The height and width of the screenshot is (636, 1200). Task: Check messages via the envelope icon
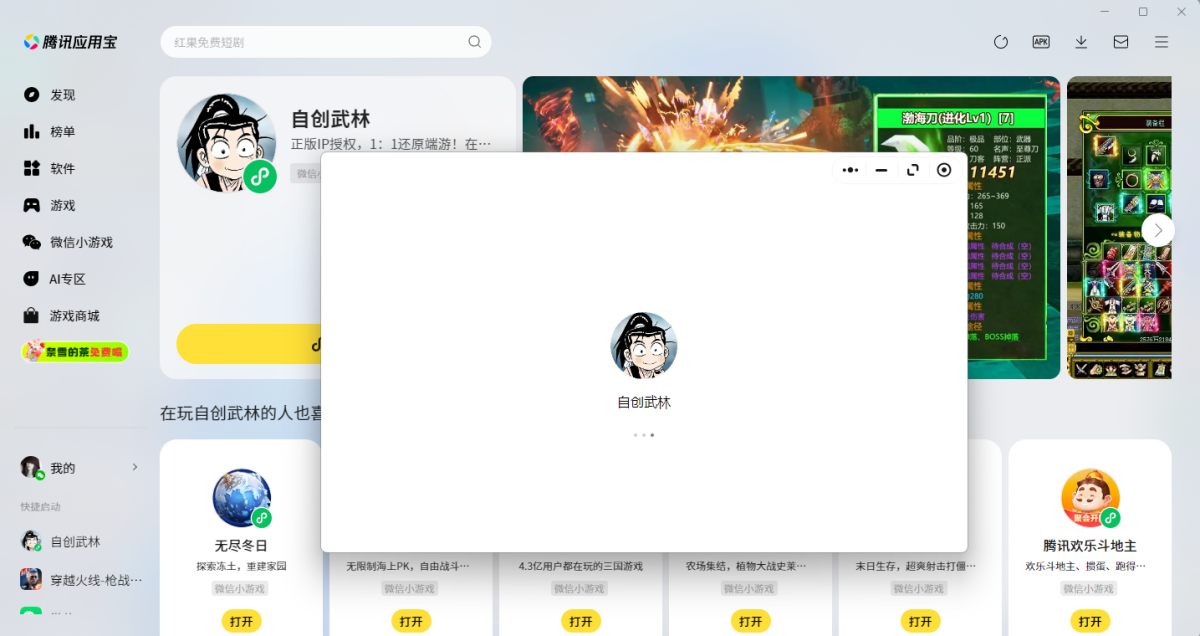(x=1121, y=42)
